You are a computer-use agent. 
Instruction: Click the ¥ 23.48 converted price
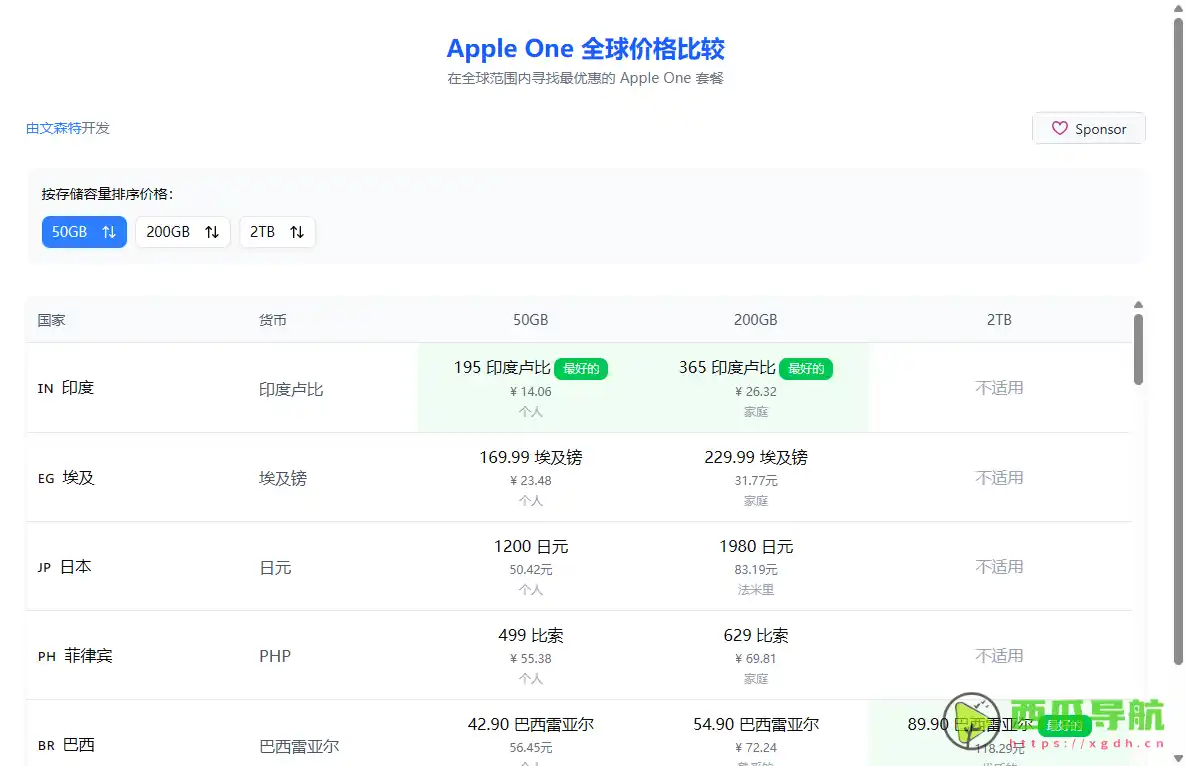pos(530,481)
